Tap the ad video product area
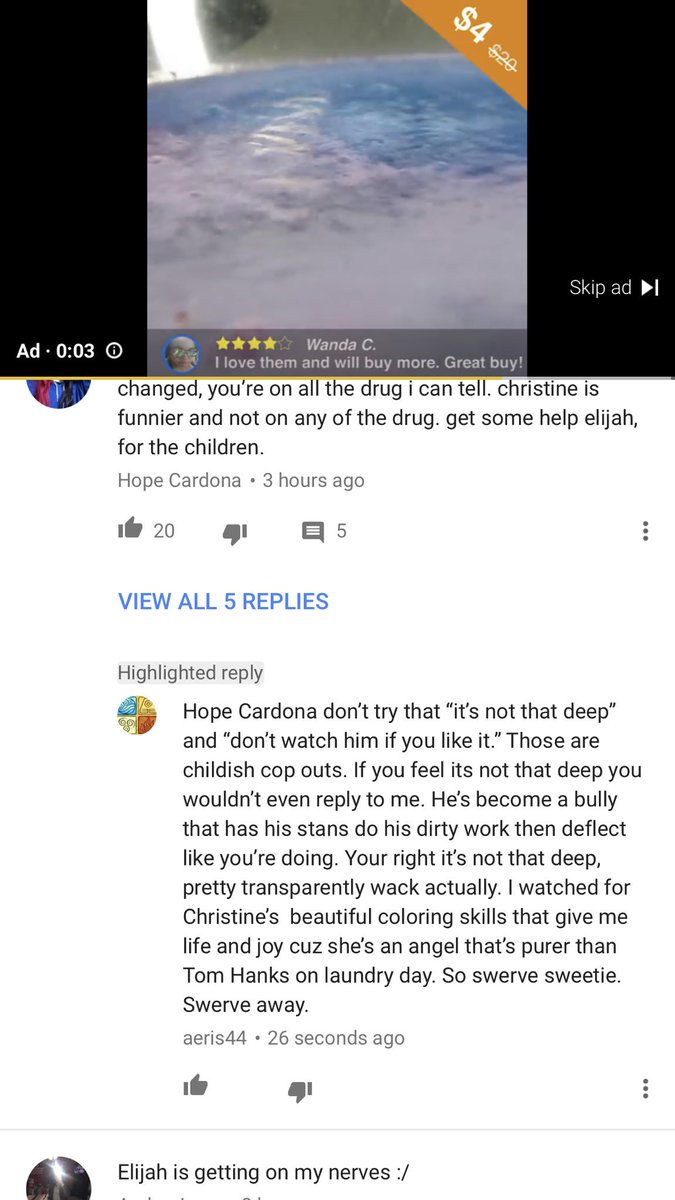Viewport: 675px width, 1200px height. [337, 165]
